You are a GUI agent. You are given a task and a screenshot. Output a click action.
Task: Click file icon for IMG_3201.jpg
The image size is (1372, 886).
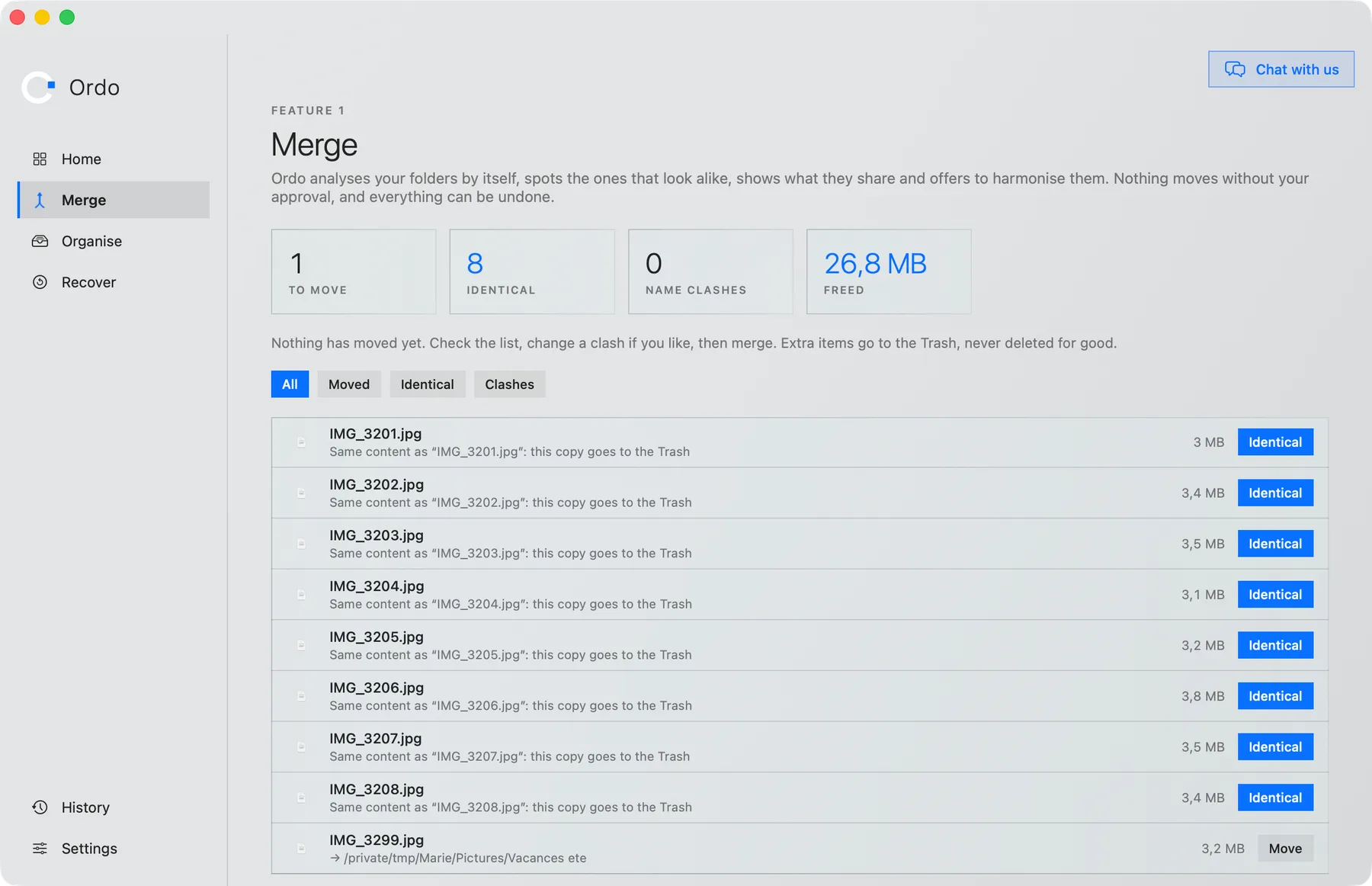click(301, 442)
